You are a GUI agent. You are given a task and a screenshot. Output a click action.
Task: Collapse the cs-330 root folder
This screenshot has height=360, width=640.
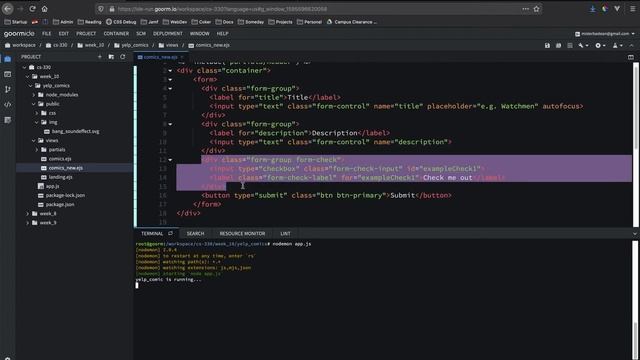(24, 67)
